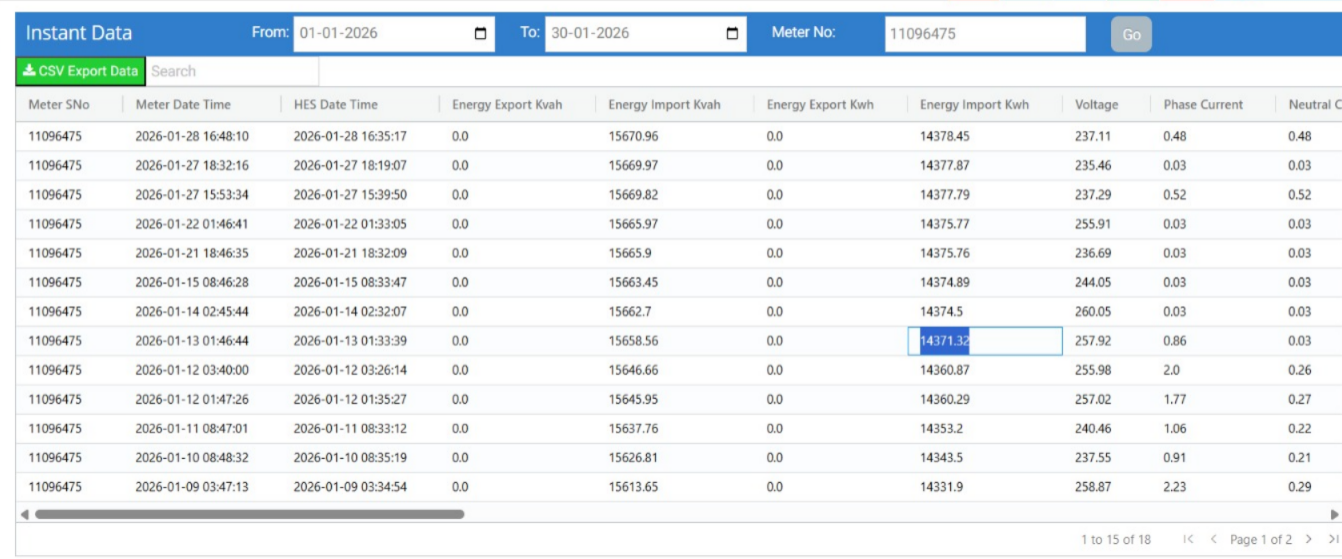
Task: Jump to the last page of results
Action: click(1332, 539)
